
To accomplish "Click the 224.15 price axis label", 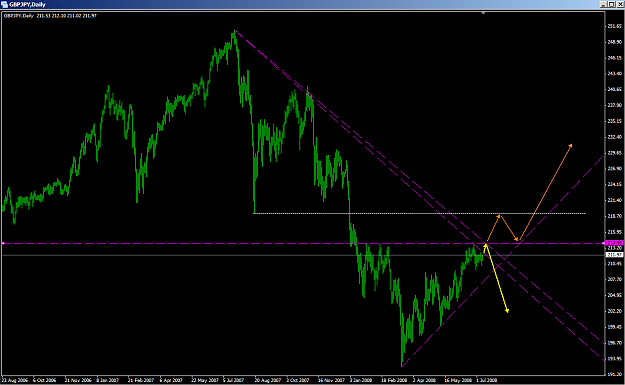I will click(x=614, y=184).
